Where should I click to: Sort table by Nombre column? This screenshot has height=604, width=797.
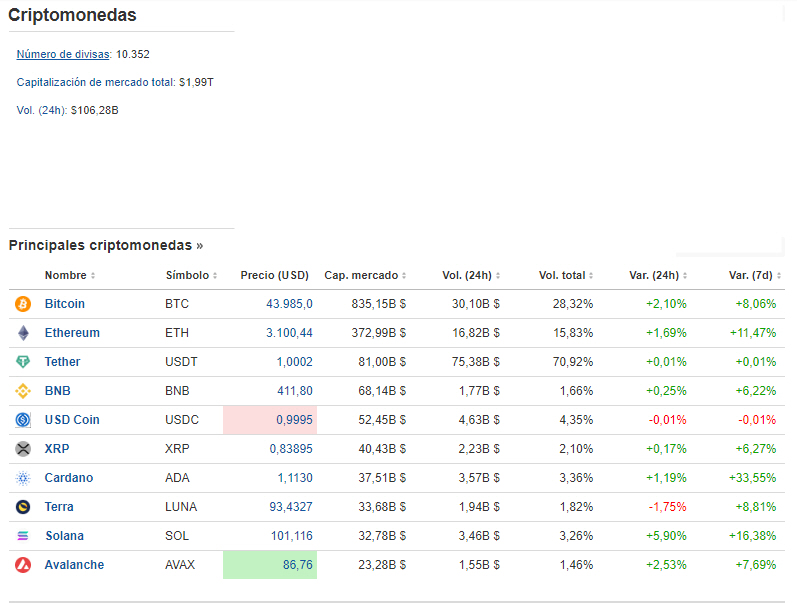pyautogui.click(x=70, y=275)
